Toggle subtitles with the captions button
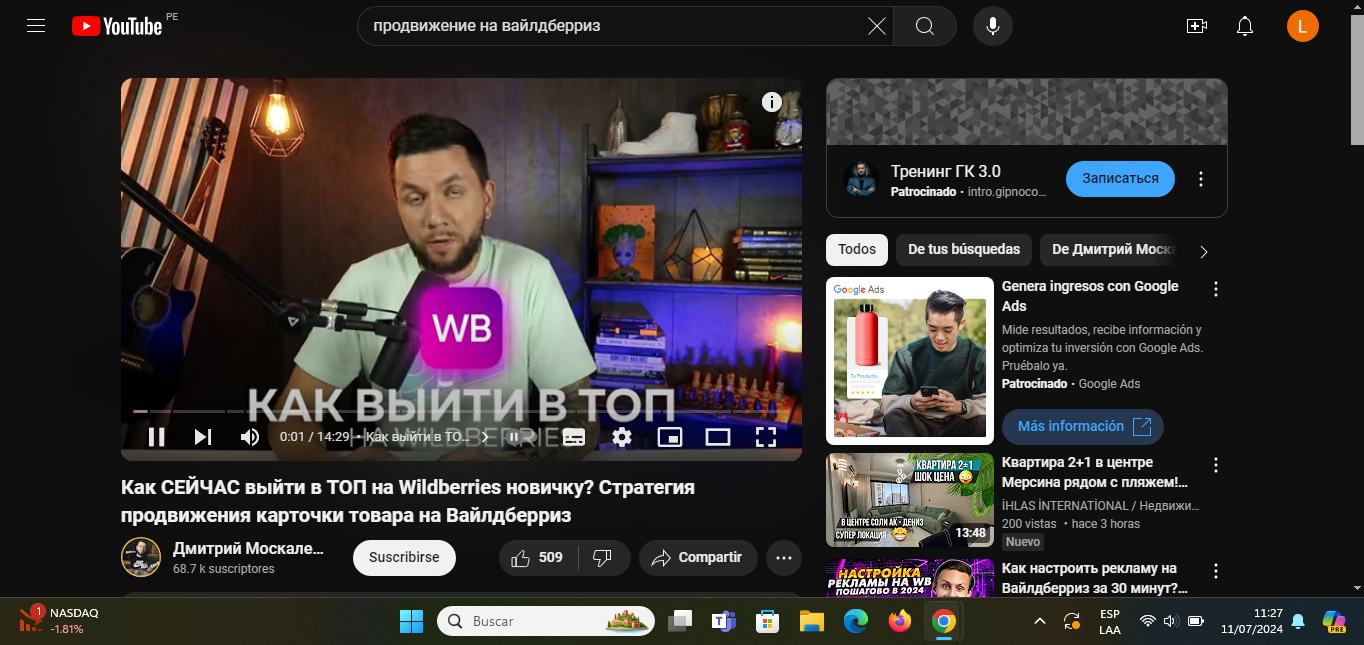 [x=574, y=437]
